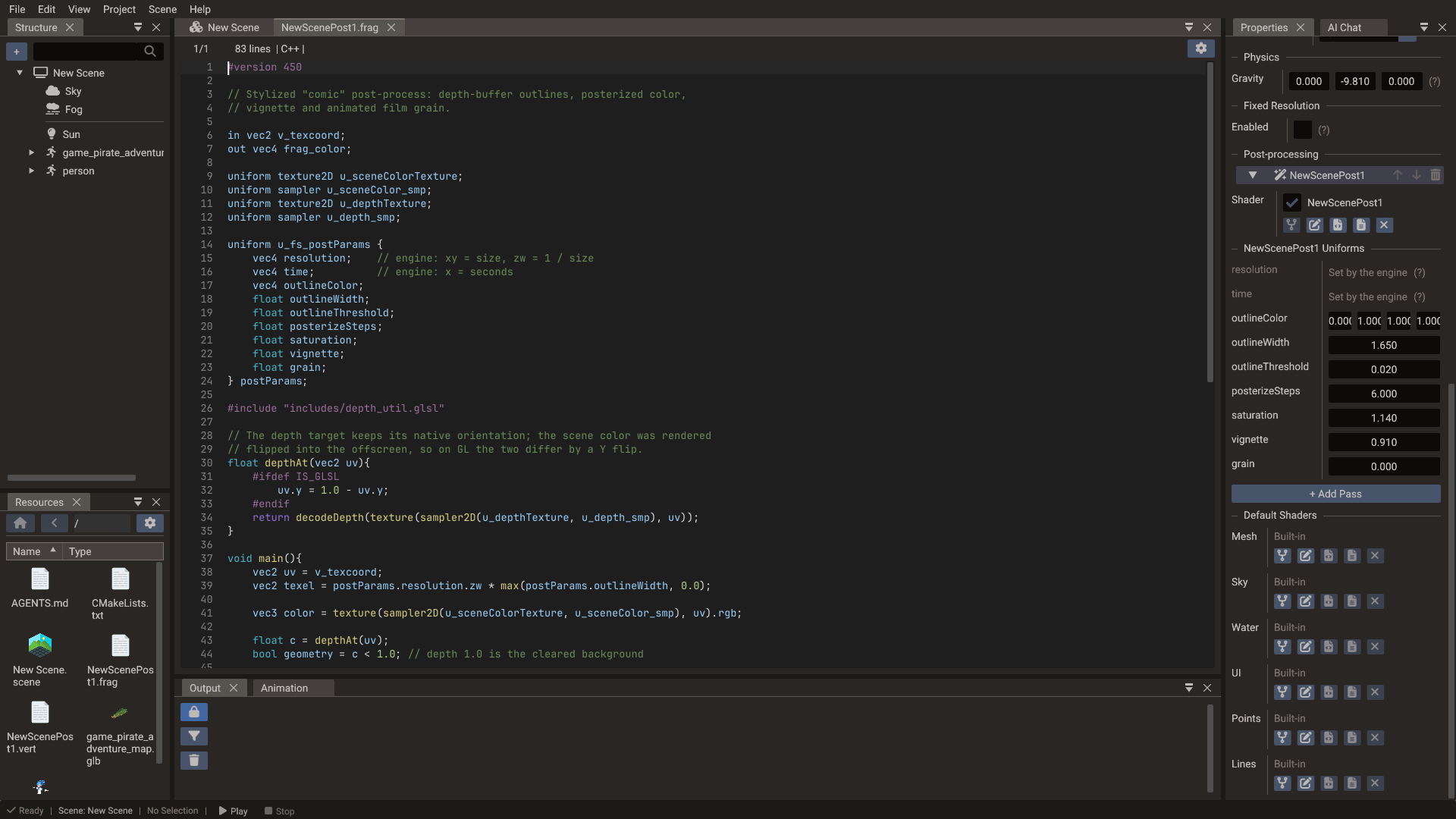
Task: Click the Output filter funnel icon
Action: (194, 736)
